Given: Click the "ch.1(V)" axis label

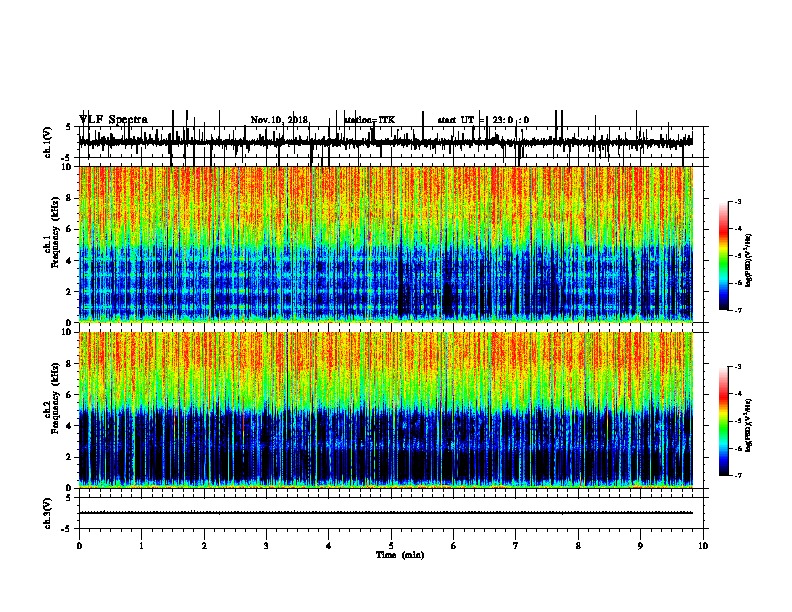Looking at the screenshot, I should (48, 142).
